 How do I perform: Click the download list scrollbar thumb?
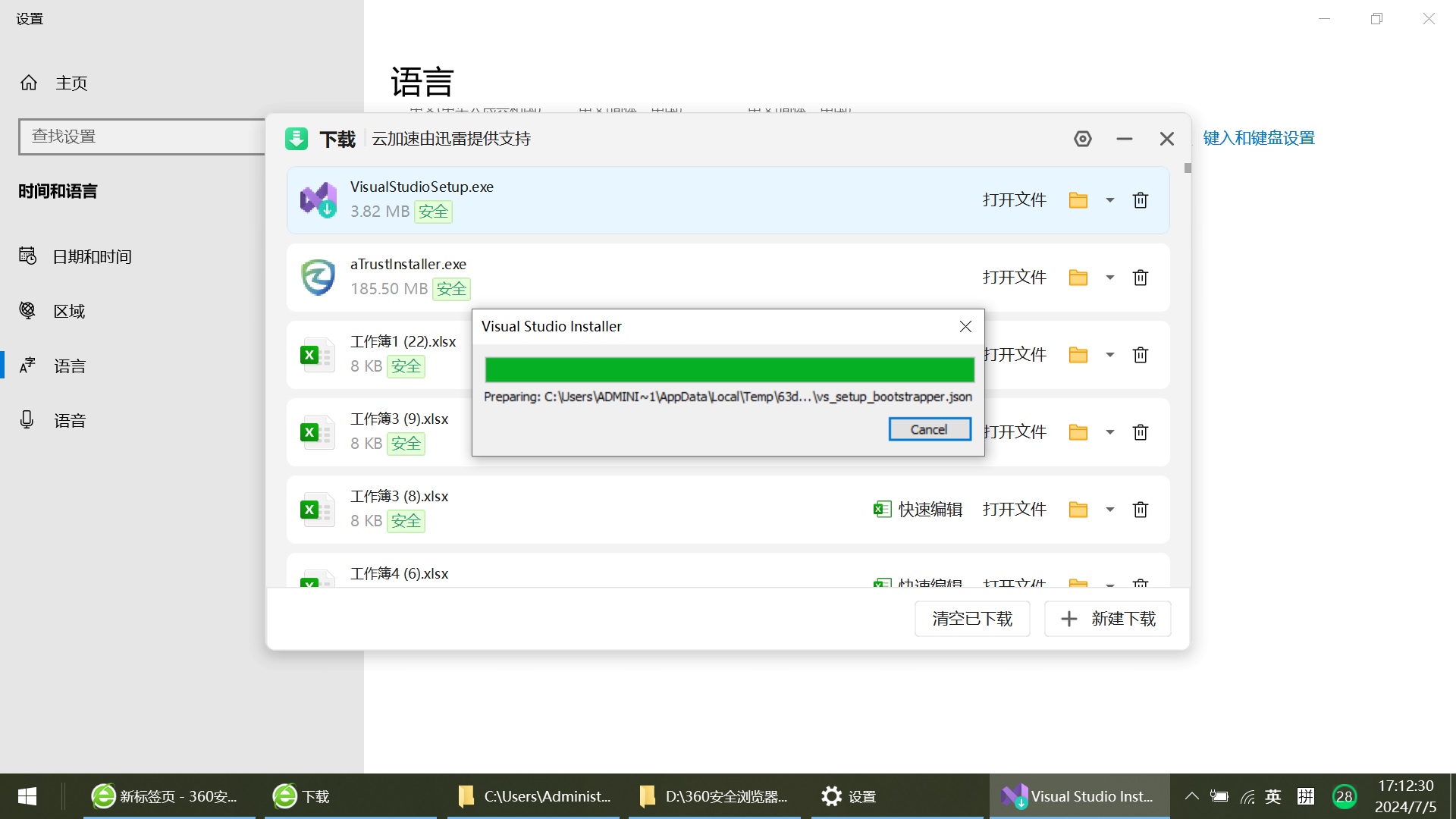point(1188,168)
